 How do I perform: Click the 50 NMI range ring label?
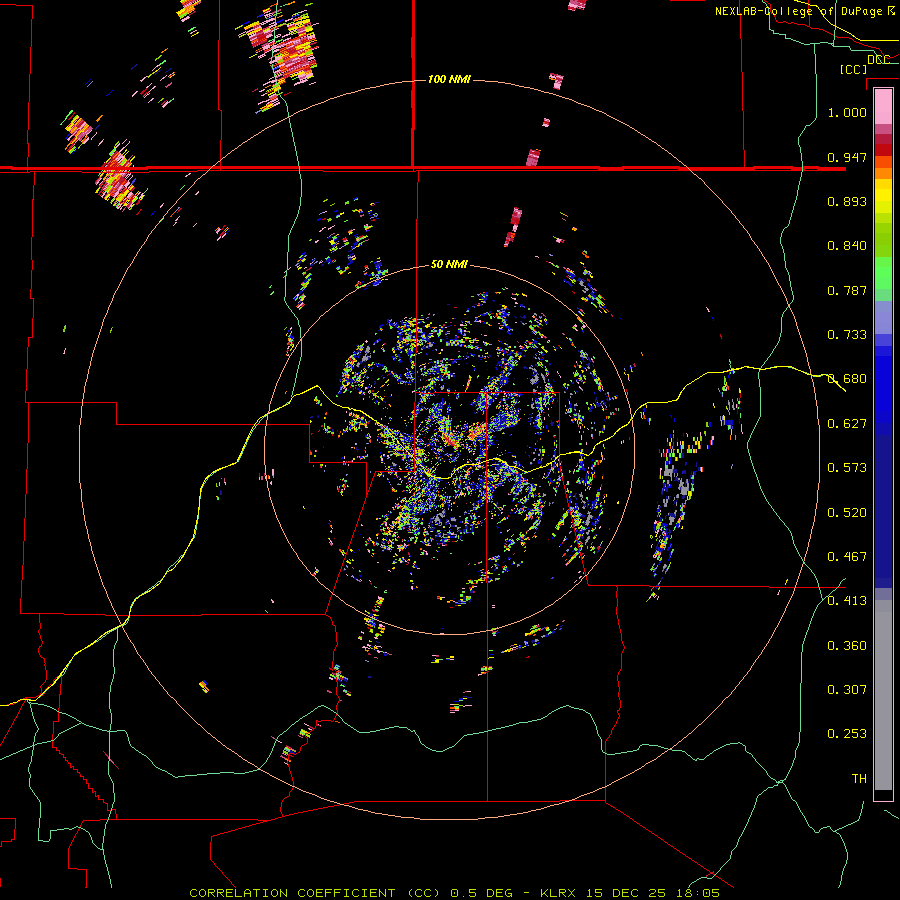[x=449, y=265]
